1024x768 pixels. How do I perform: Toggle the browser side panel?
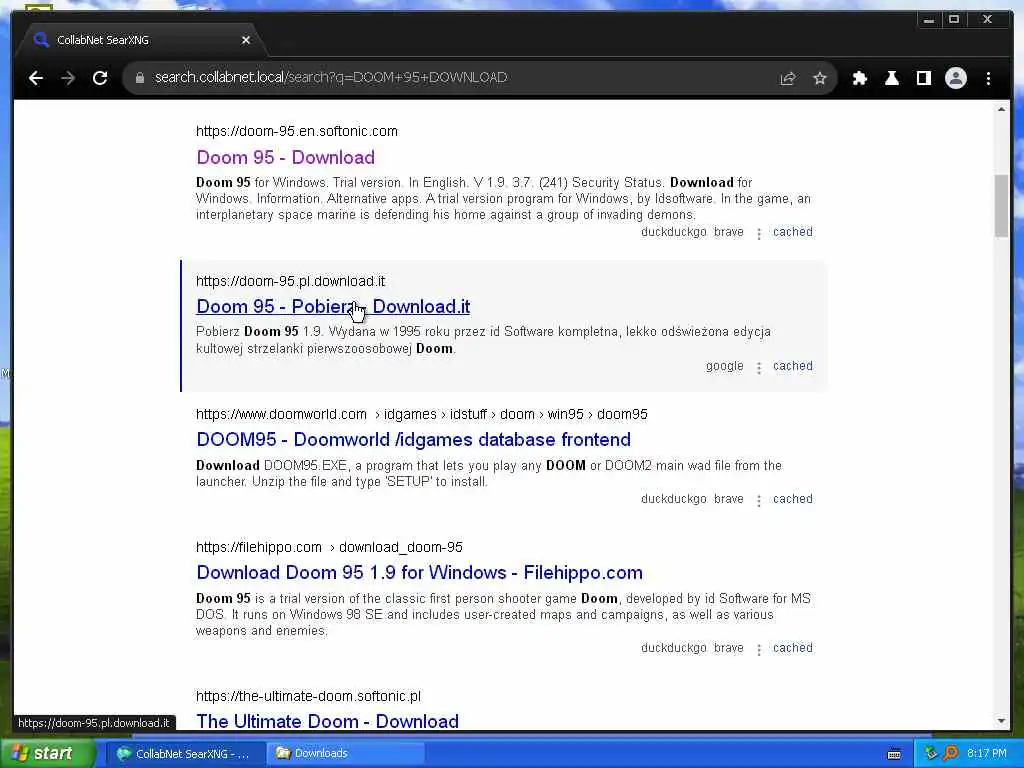923,78
